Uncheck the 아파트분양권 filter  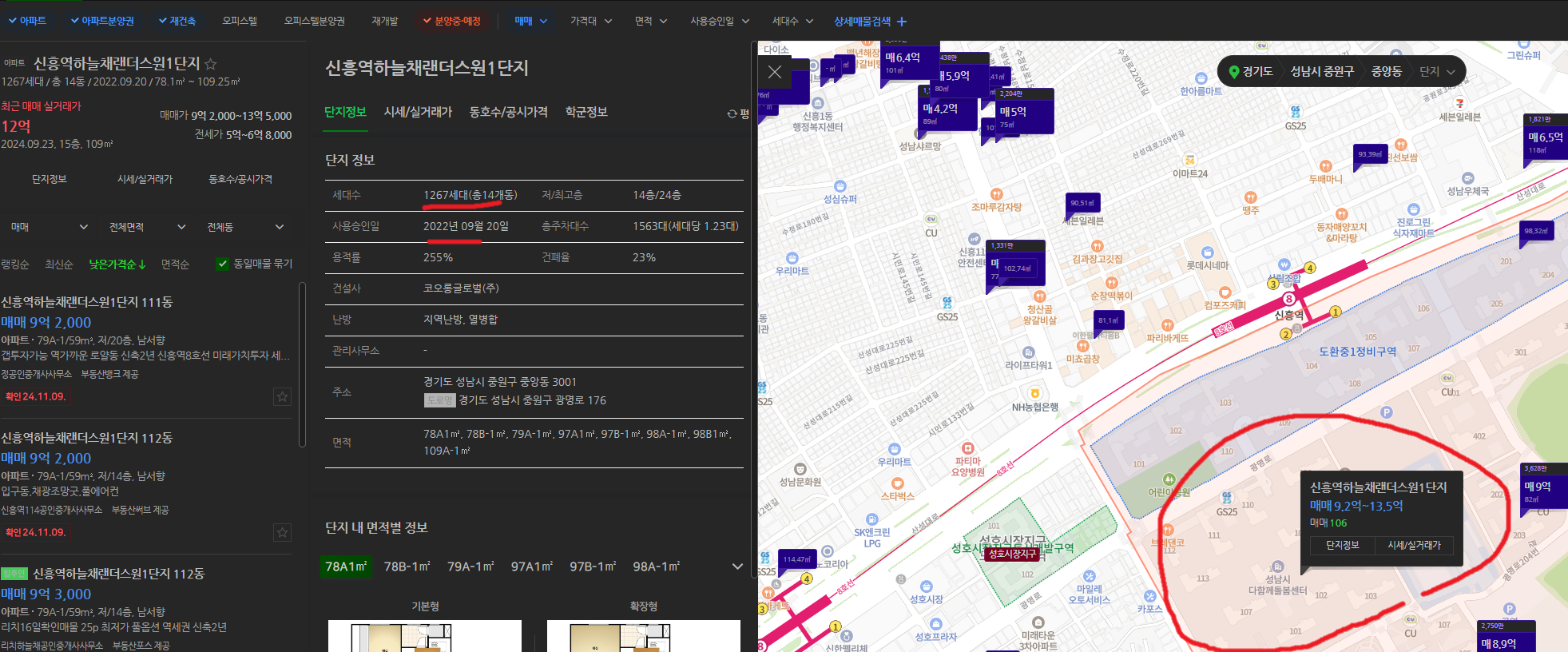coord(102,21)
